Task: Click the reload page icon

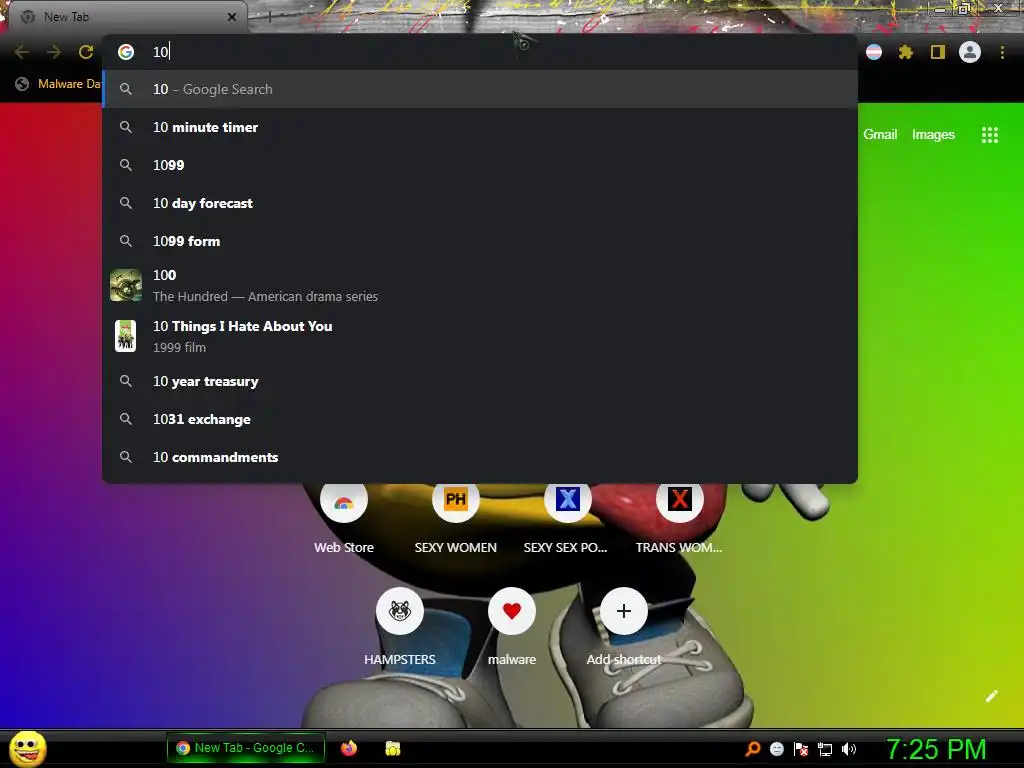Action: (x=86, y=52)
